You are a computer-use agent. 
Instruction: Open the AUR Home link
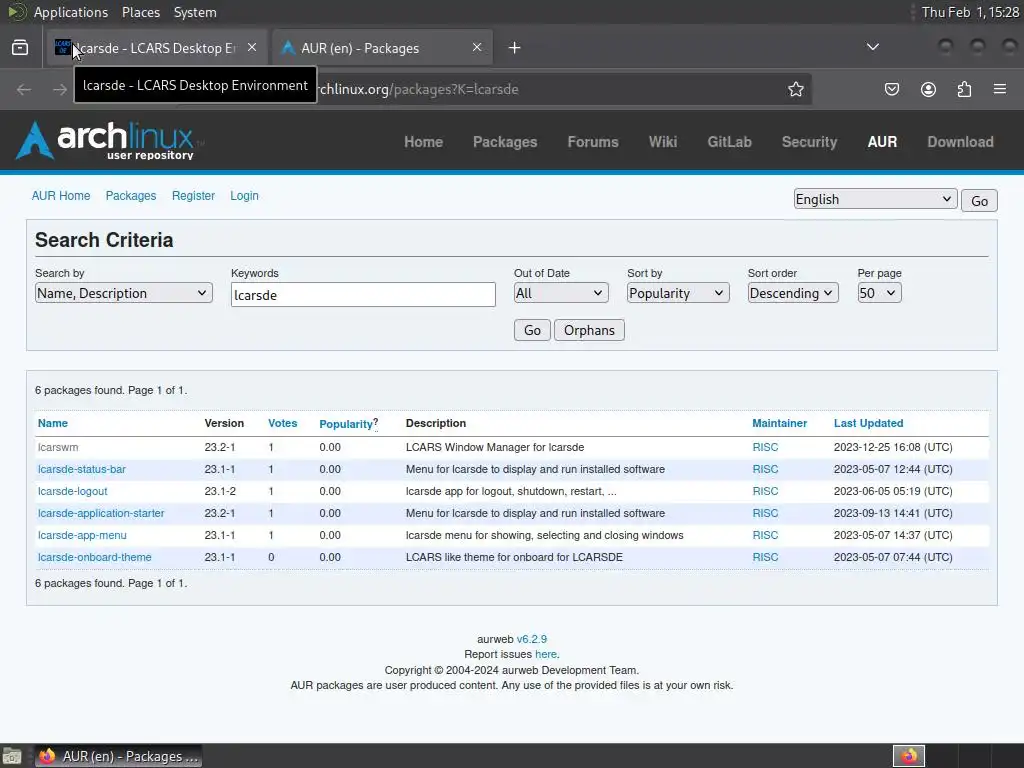(61, 196)
